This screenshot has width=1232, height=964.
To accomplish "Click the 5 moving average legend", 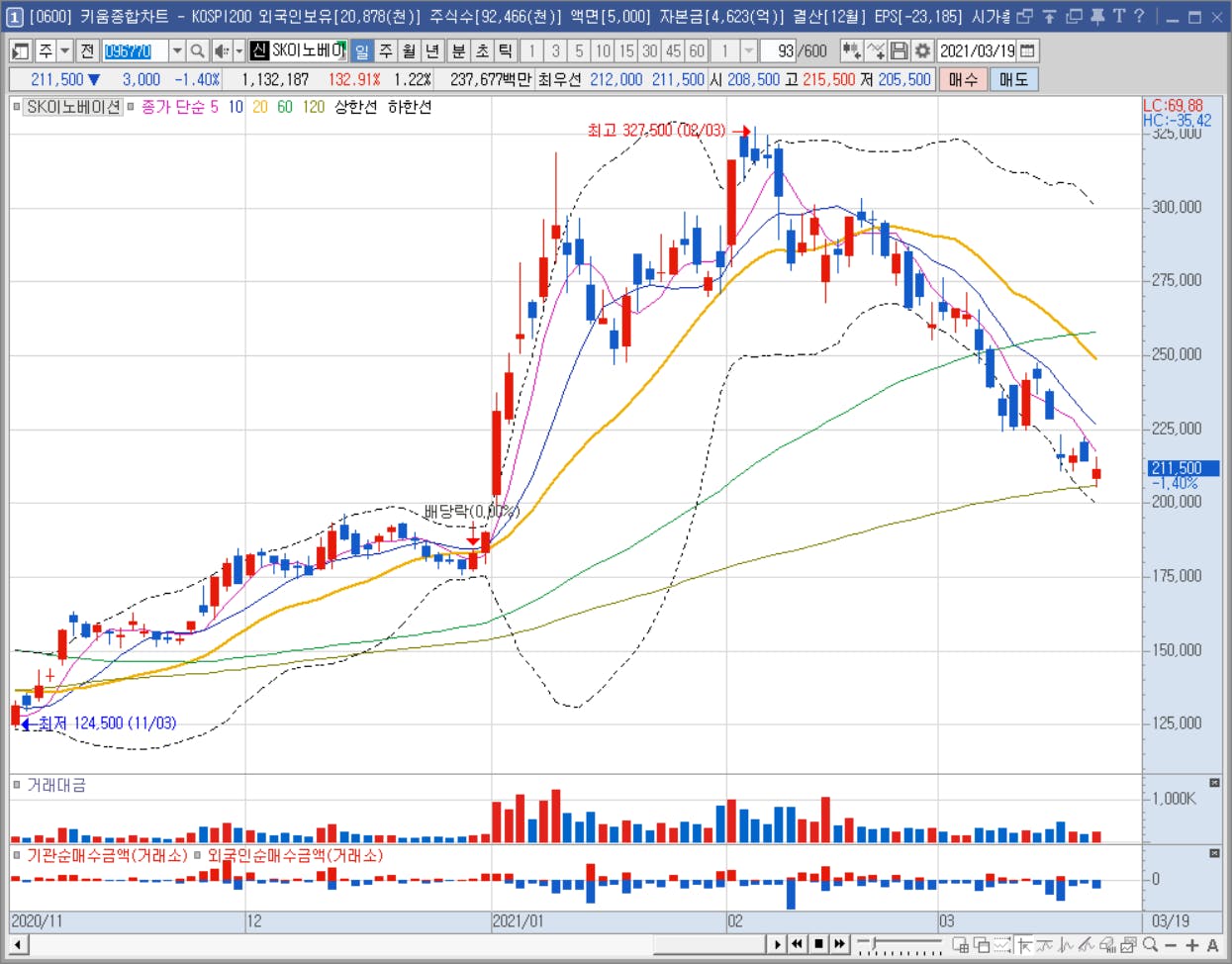I will click(x=214, y=107).
